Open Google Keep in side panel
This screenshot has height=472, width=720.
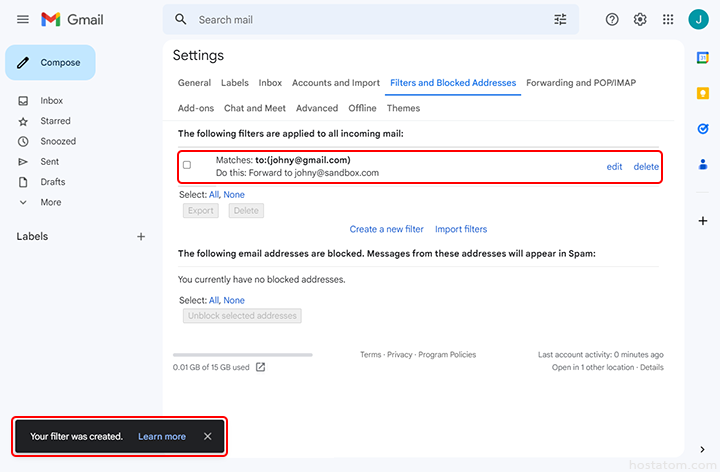[703, 93]
